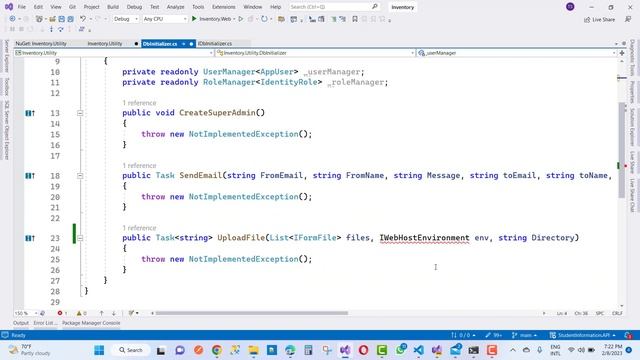Open the Package Manager Console tab
Image resolution: width=640 pixels, height=360 pixels.
click(91, 323)
